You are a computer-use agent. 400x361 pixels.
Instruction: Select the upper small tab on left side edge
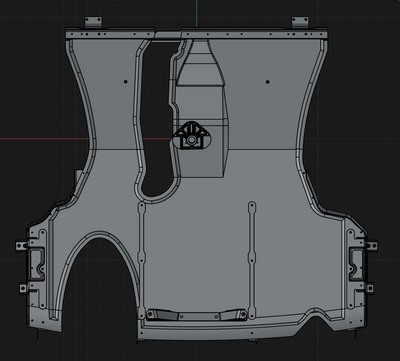pyautogui.click(x=21, y=246)
